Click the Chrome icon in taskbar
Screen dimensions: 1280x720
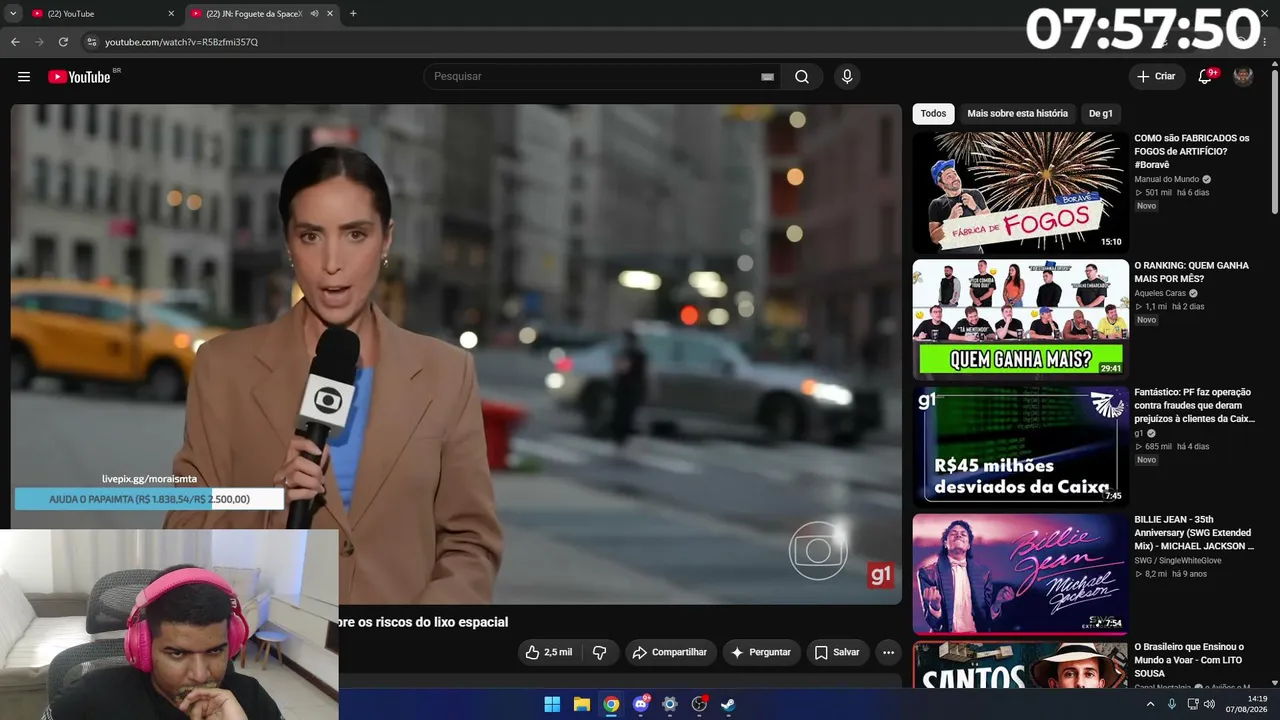611,704
